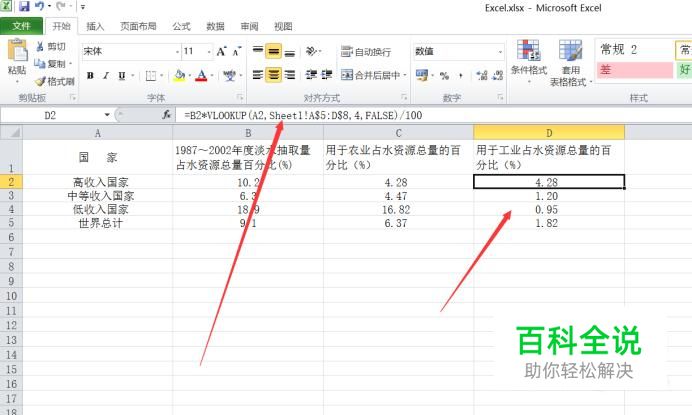Viewport: 692px width, 415px height.
Task: Select column D header
Action: pos(549,132)
